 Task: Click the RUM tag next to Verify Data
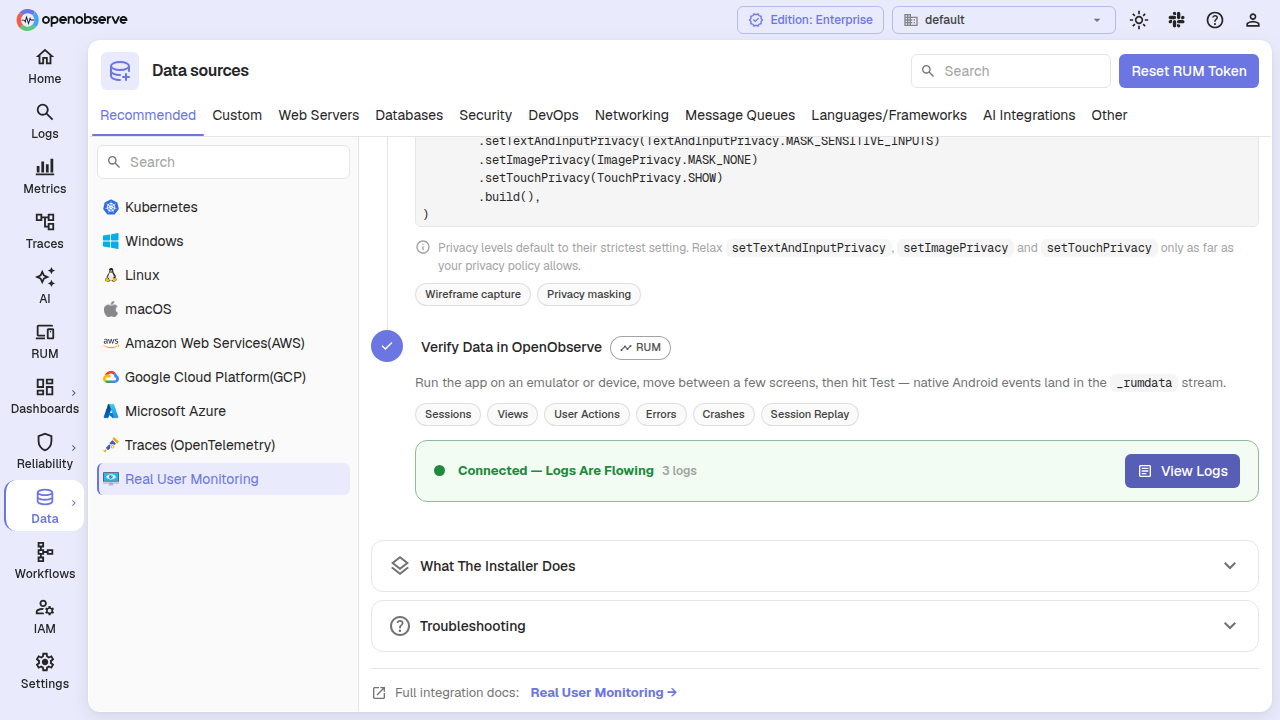pyautogui.click(x=640, y=347)
